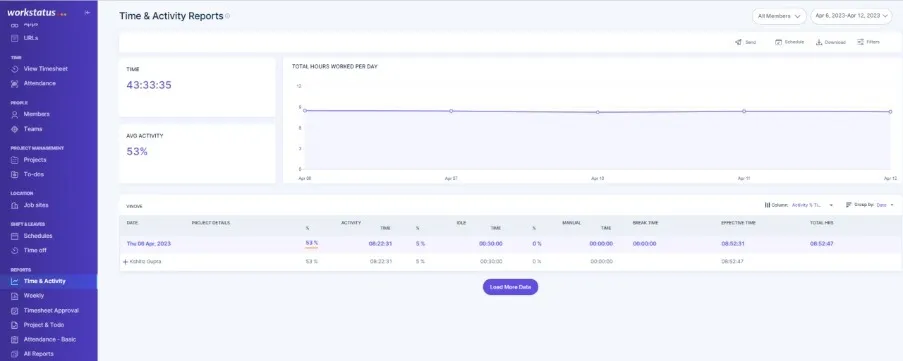903x361 pixels.
Task: Collapse the sidebar with arrow icon
Action: (x=88, y=12)
